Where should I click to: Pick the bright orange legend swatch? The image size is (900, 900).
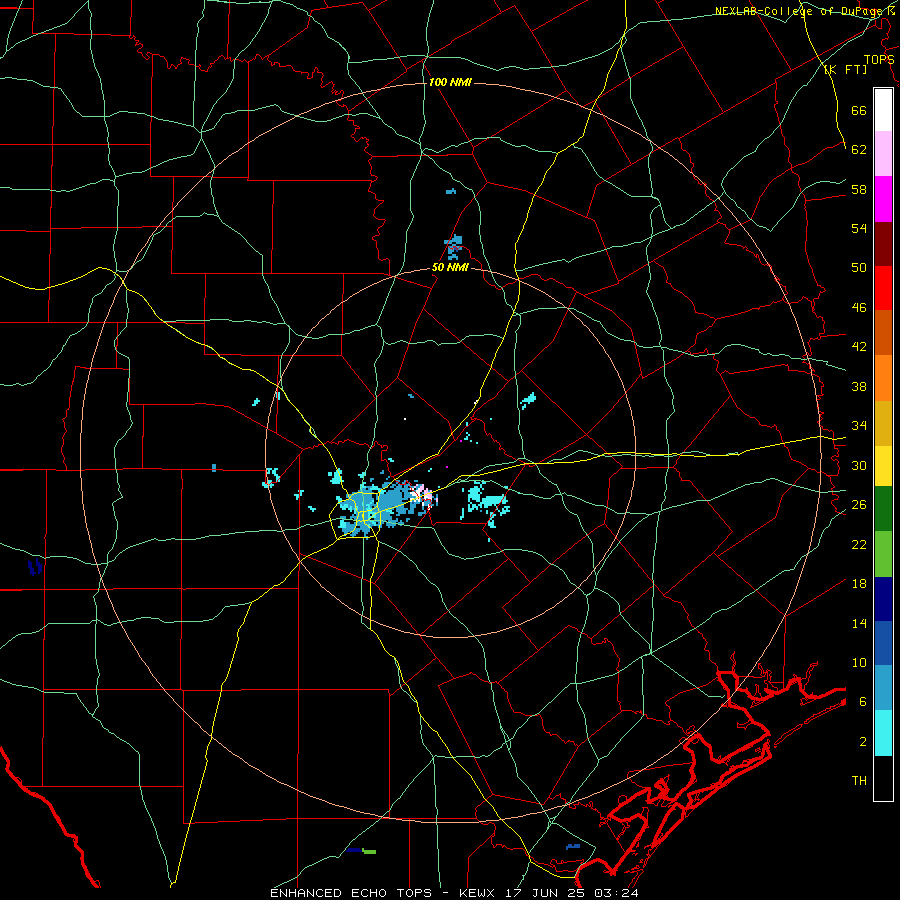(883, 378)
